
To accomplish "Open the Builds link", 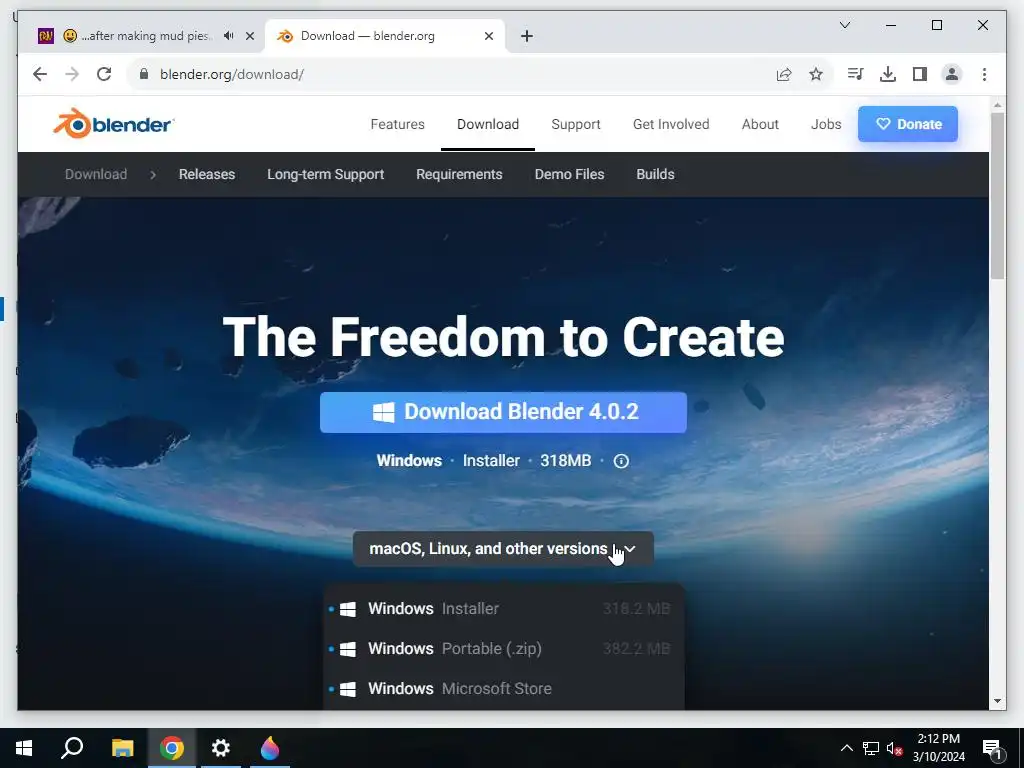I will click(x=655, y=174).
